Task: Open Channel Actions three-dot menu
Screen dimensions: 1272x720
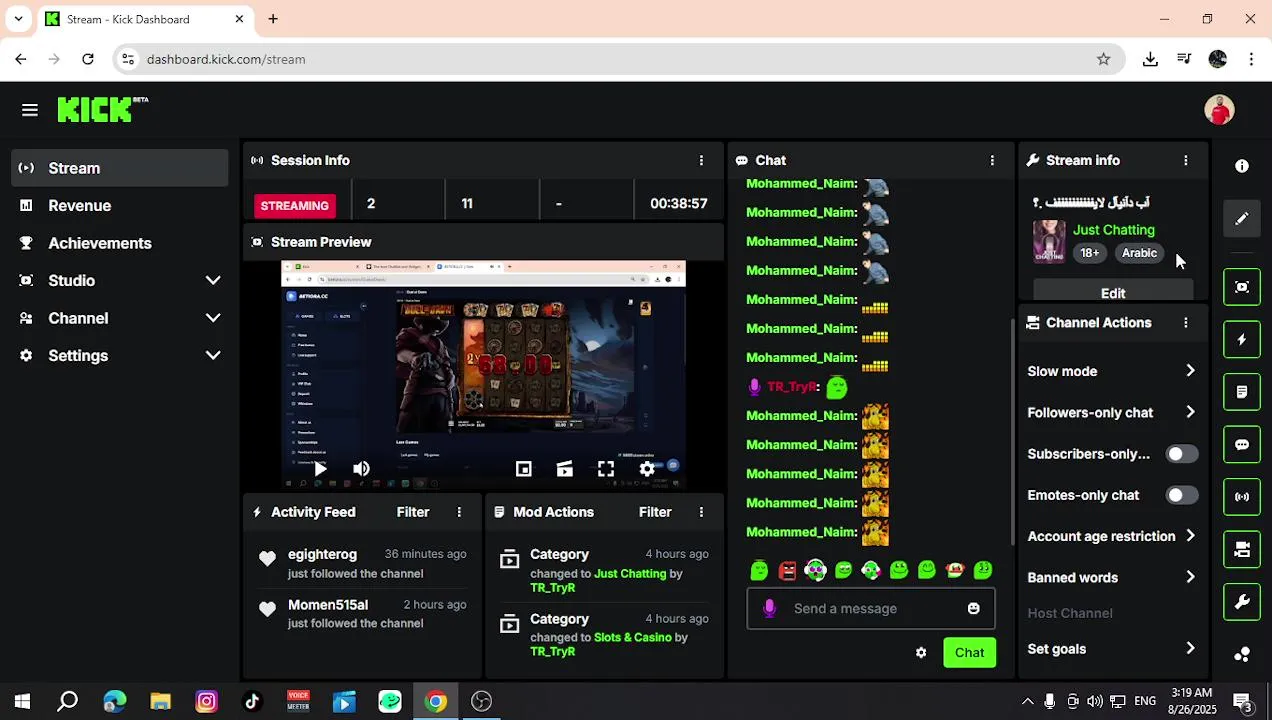Action: point(1186,323)
